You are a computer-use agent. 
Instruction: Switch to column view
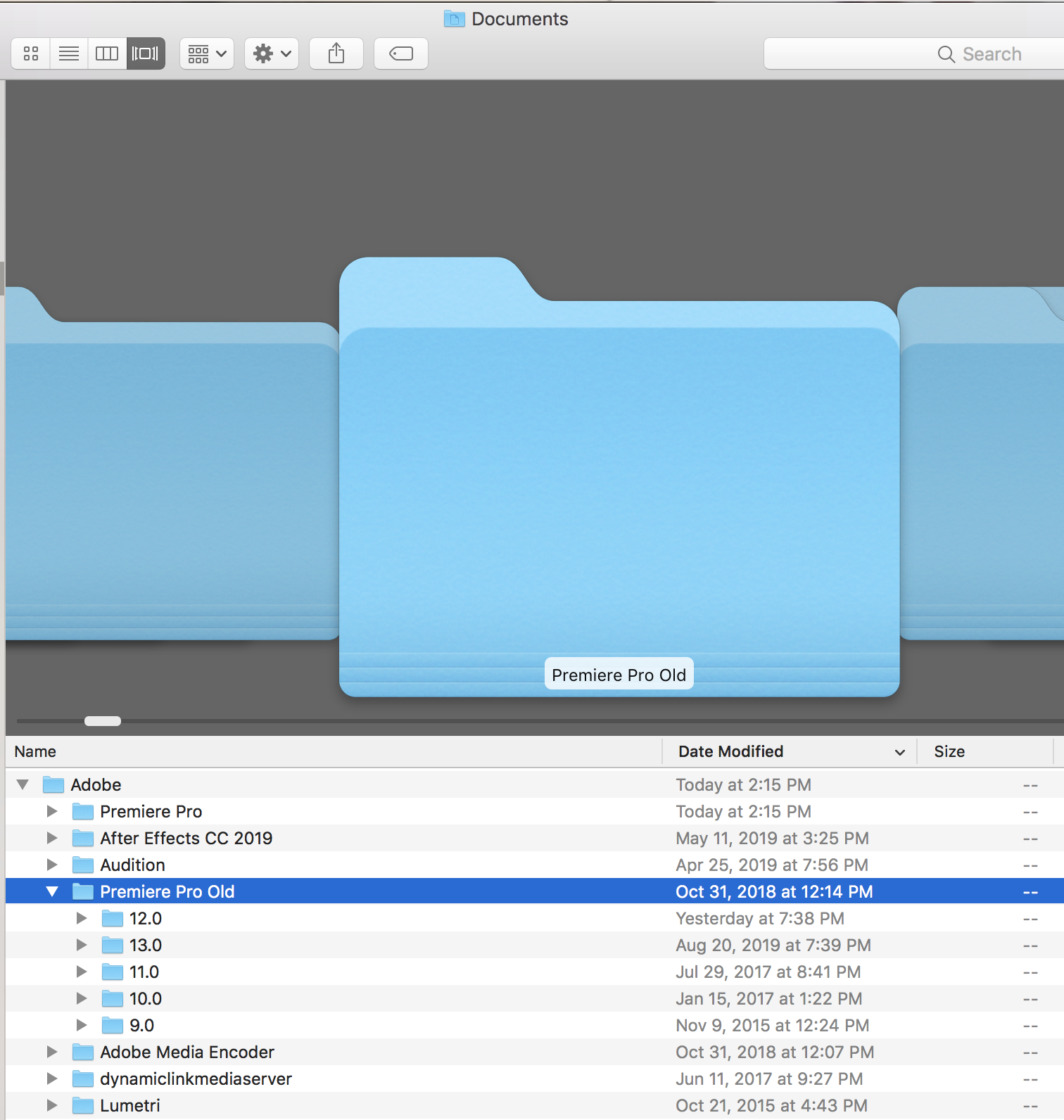point(107,53)
